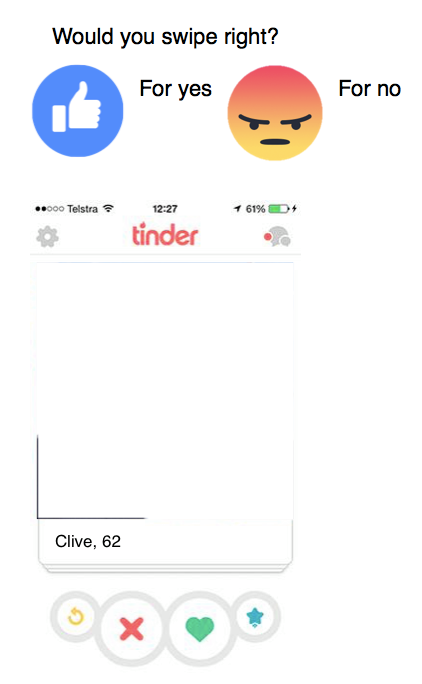Click the 'Would you swipe right?' heading
Image resolution: width=422 pixels, height=684 pixels.
pos(165,37)
